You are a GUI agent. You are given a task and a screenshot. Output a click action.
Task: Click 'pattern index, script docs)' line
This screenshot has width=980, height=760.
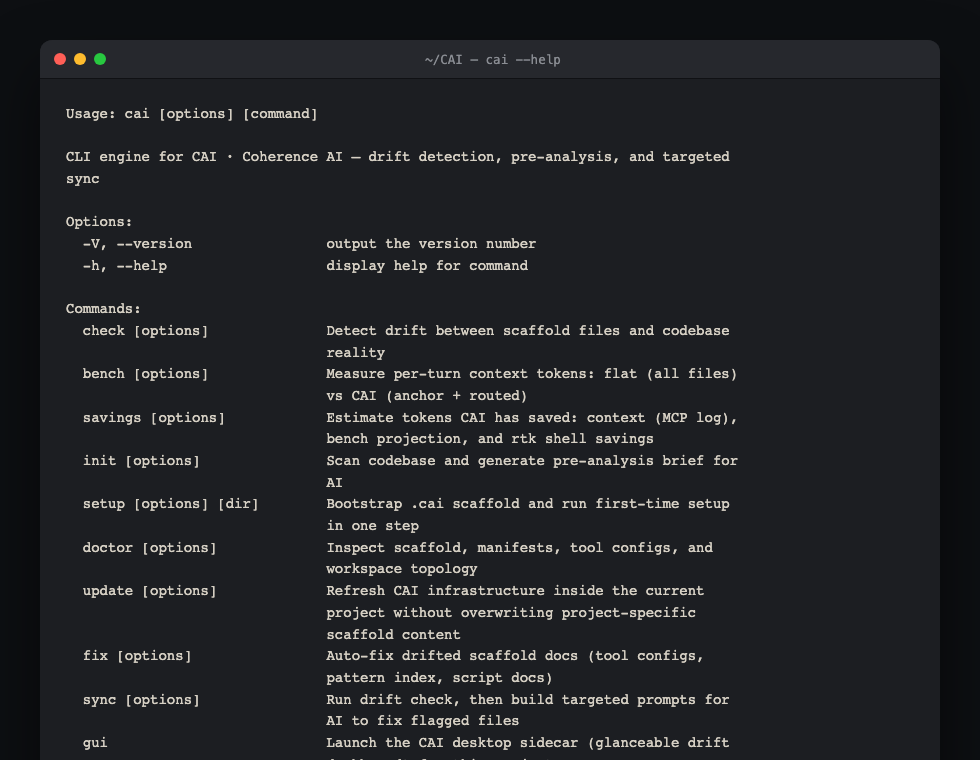pyautogui.click(x=439, y=678)
